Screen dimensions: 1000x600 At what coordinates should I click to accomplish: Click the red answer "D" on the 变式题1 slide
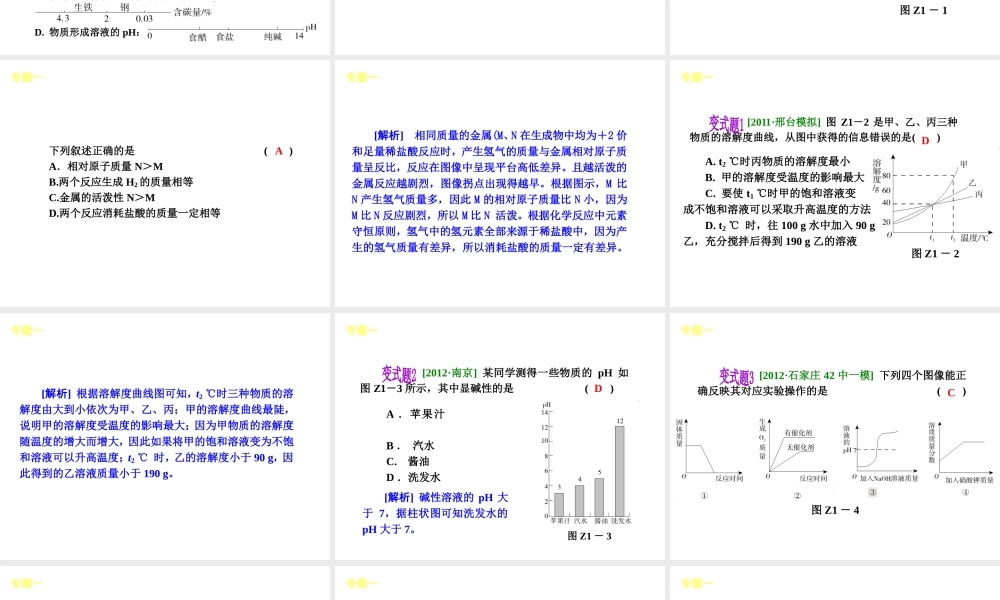(925, 140)
